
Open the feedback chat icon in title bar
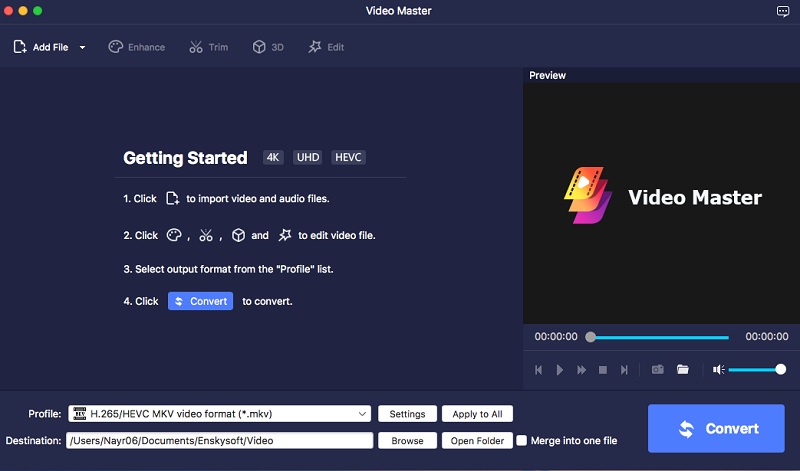783,11
